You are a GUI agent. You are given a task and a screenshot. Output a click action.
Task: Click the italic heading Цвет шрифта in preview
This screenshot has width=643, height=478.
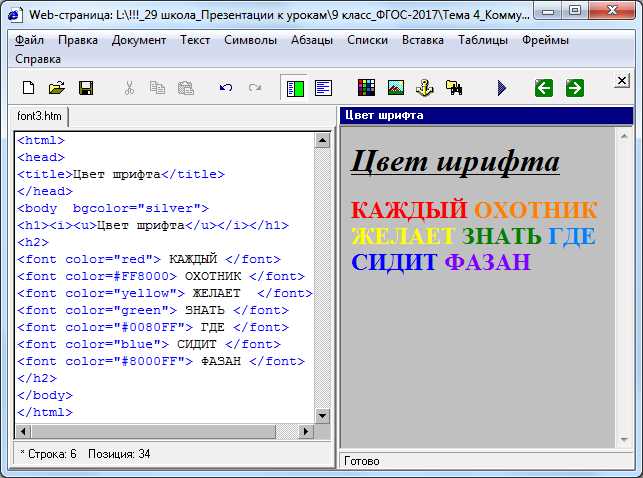pyautogui.click(x=455, y=162)
